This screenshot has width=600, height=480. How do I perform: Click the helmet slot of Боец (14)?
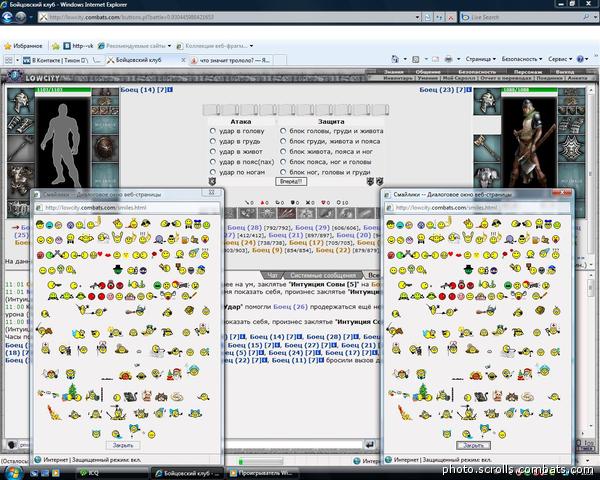(x=21, y=101)
